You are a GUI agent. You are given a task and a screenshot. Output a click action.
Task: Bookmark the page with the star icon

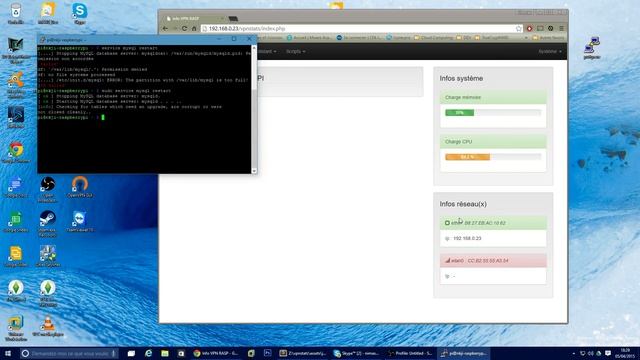[518, 29]
